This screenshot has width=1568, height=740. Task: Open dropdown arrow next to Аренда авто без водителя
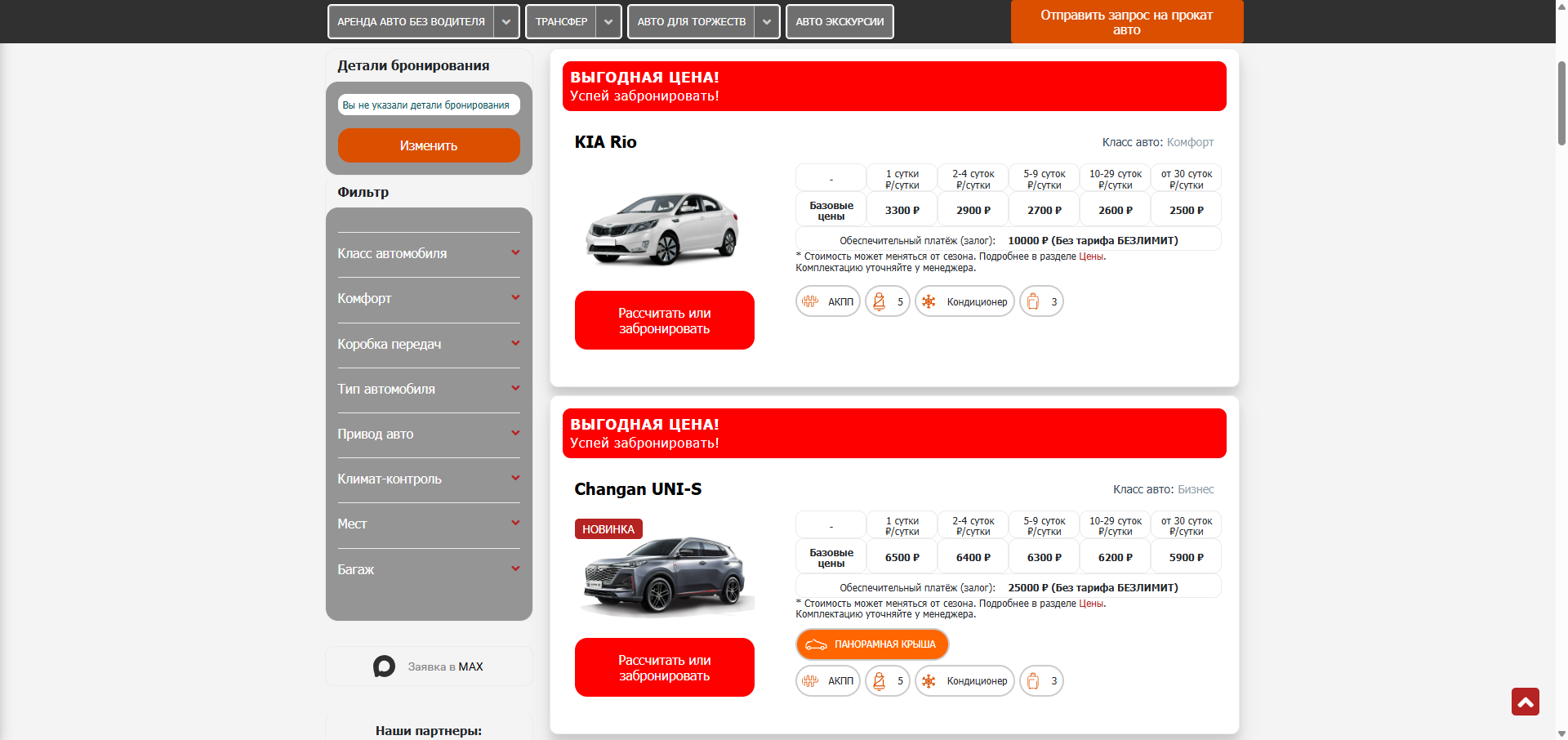tap(506, 22)
